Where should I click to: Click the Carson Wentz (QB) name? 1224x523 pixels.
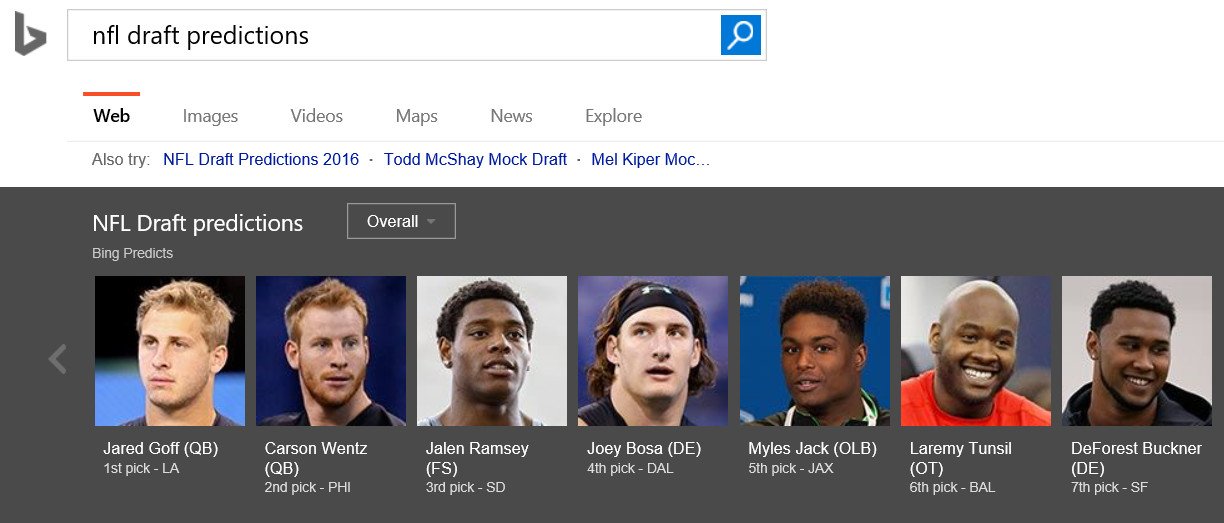pyautogui.click(x=316, y=458)
